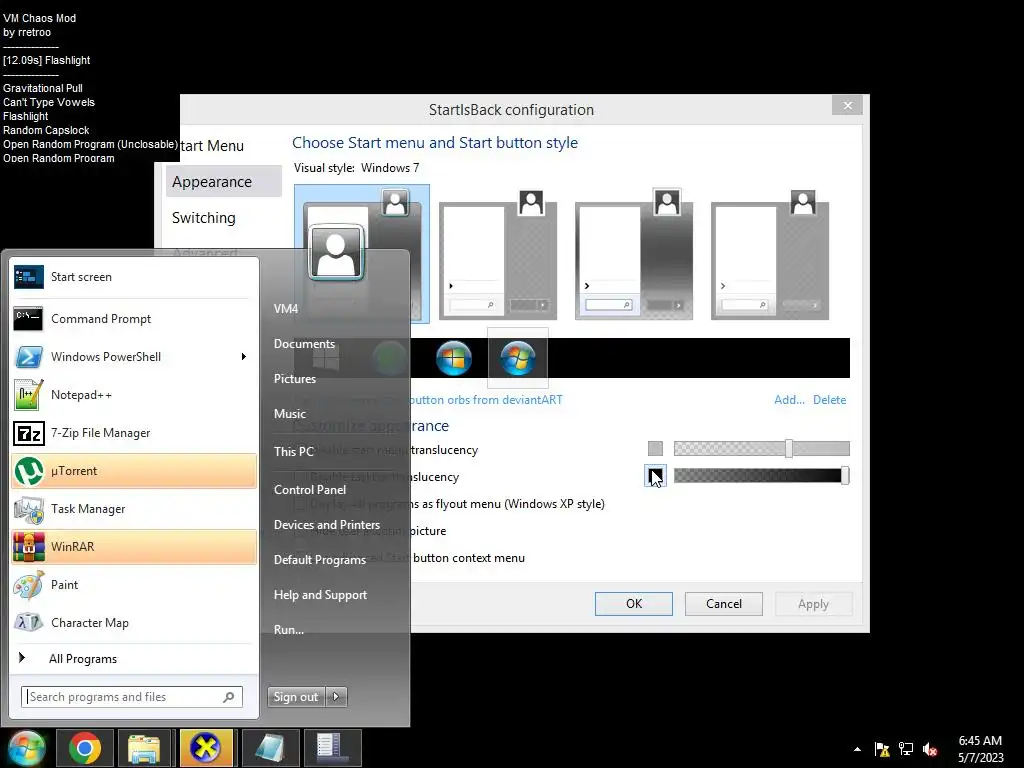Open Start screen from Start menu
Screen dimensions: 1024x768
pos(134,277)
